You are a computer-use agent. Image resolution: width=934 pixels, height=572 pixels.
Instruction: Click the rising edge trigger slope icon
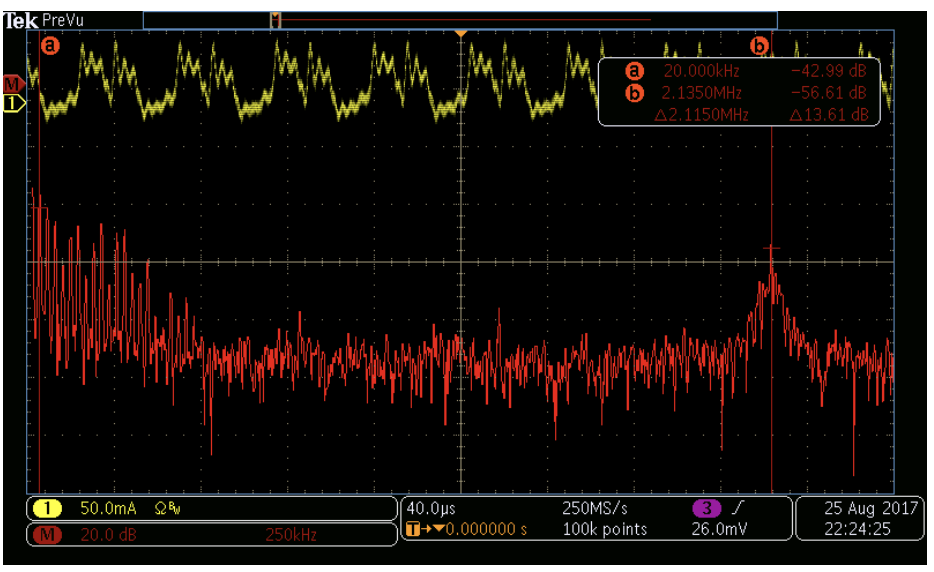point(736,509)
